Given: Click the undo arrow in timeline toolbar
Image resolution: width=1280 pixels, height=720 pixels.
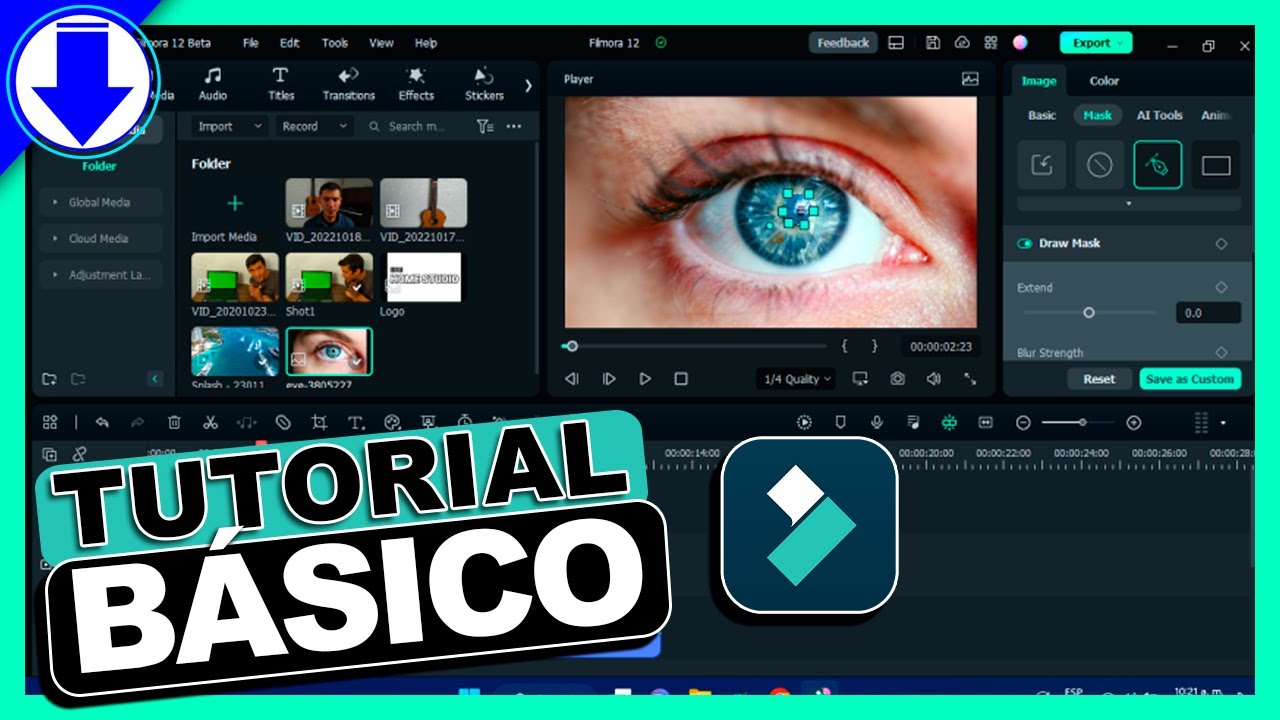Looking at the screenshot, I should (x=102, y=423).
